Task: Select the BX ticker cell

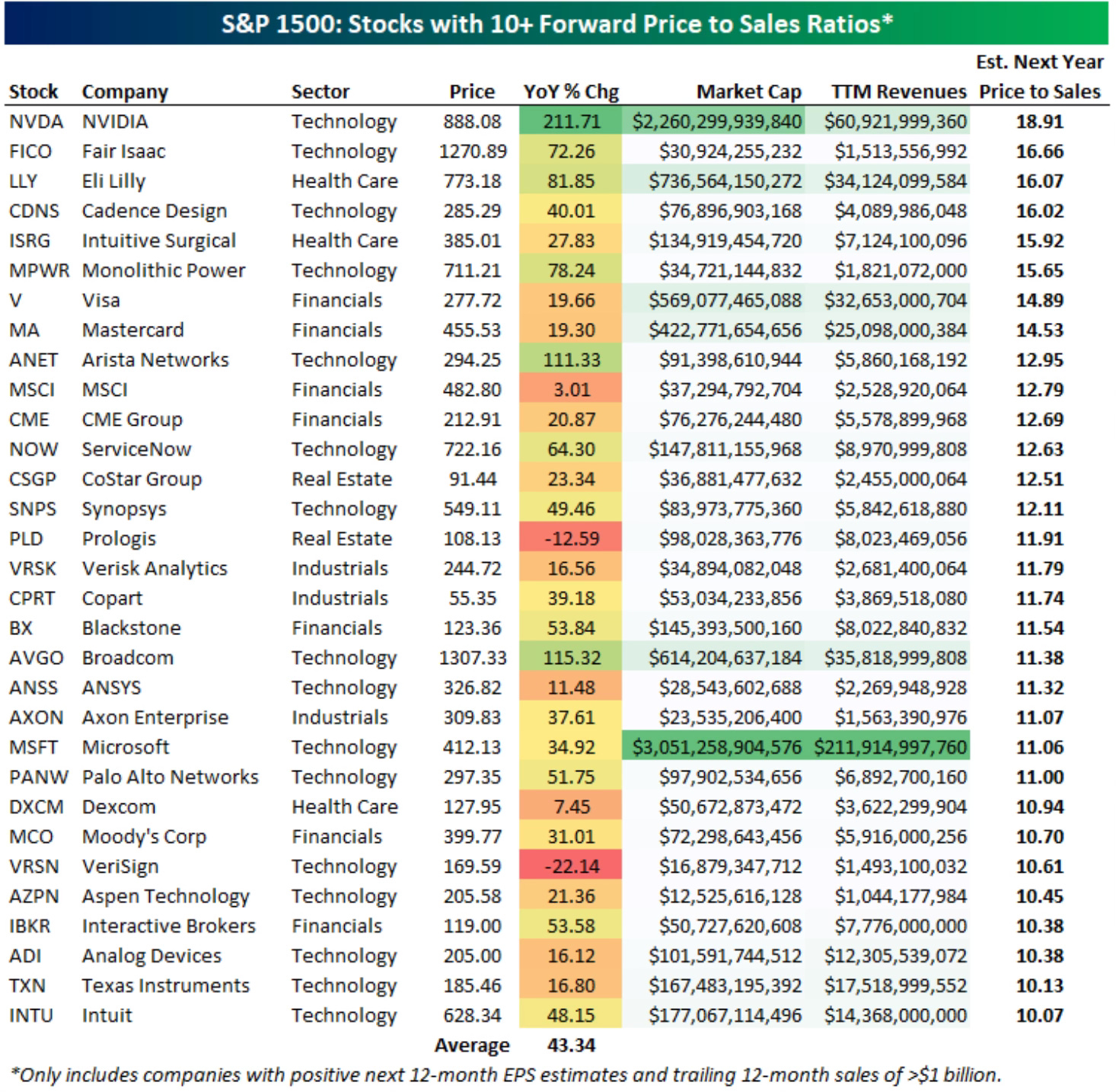Action: pyautogui.click(x=21, y=627)
